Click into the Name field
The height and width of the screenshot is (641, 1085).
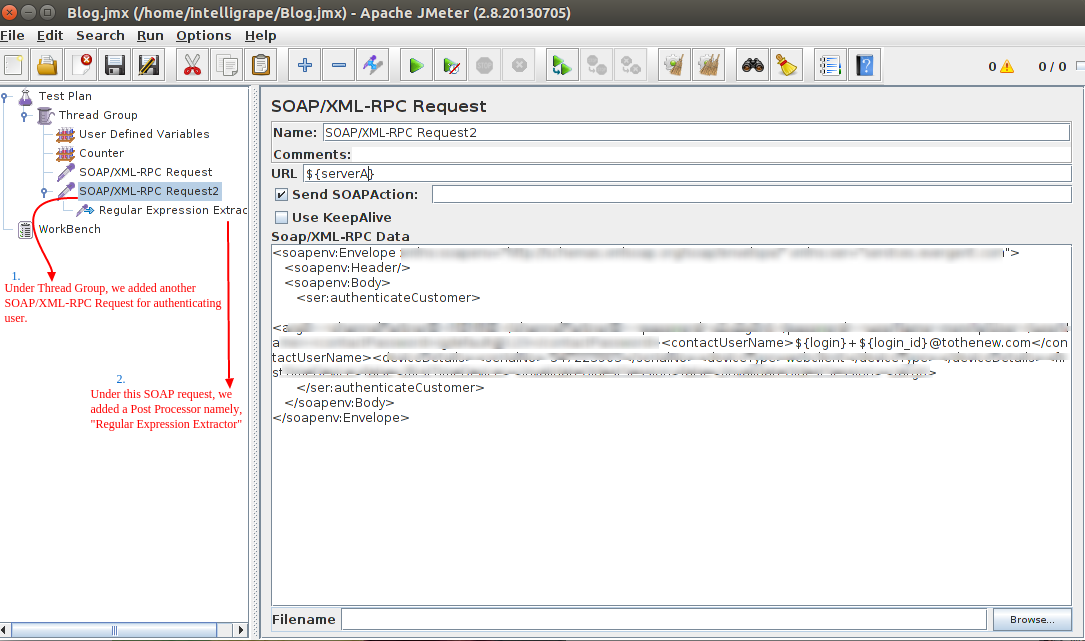pyautogui.click(x=696, y=132)
